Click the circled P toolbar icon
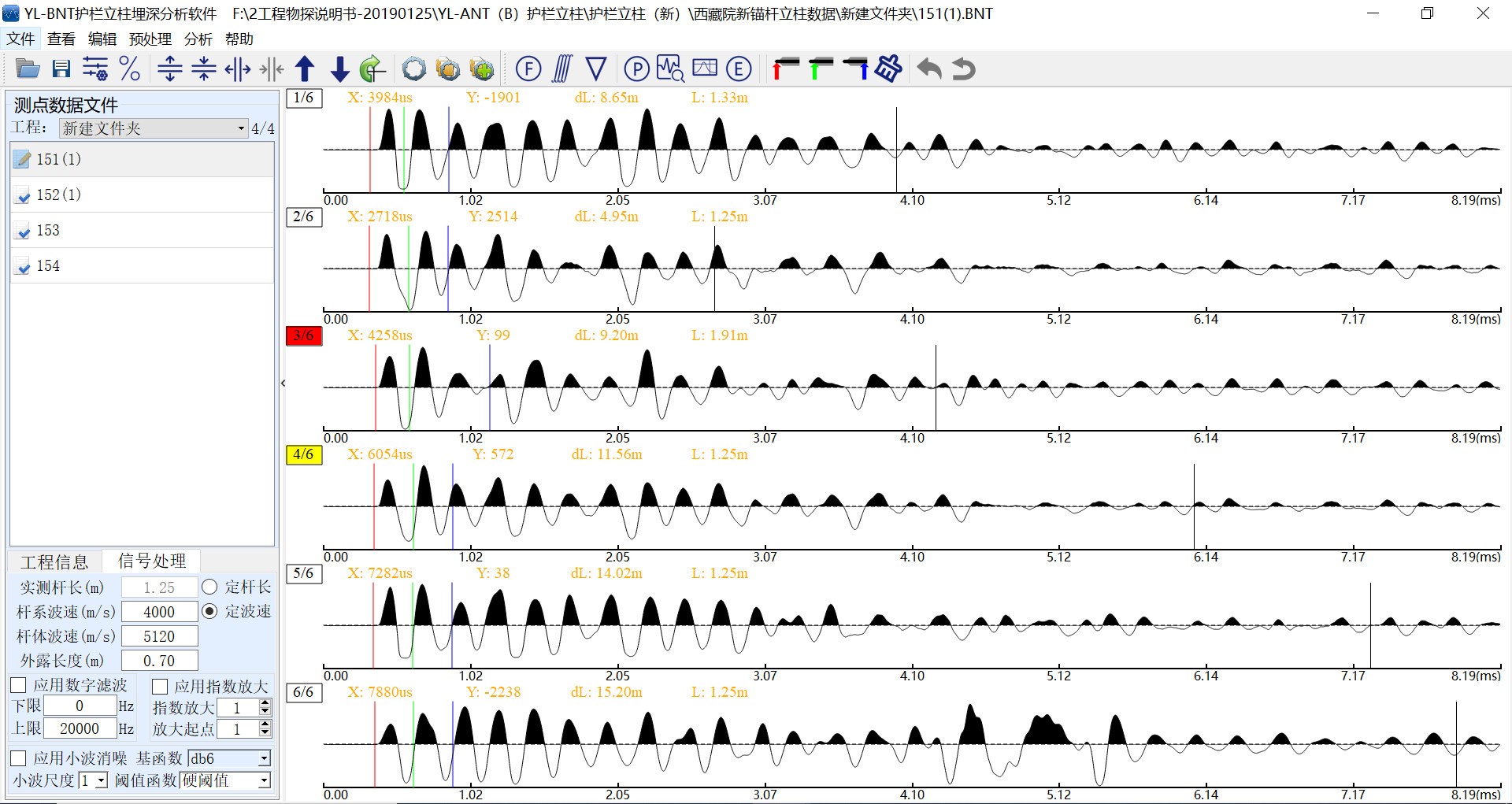The width and height of the screenshot is (1512, 804). (636, 69)
